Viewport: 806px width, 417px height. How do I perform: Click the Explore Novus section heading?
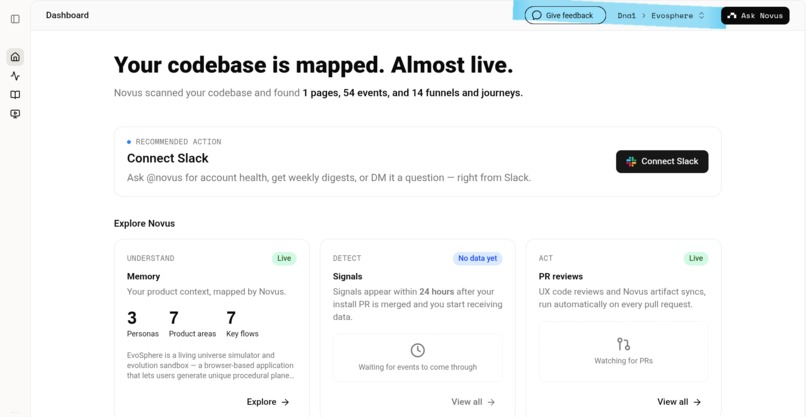click(144, 224)
